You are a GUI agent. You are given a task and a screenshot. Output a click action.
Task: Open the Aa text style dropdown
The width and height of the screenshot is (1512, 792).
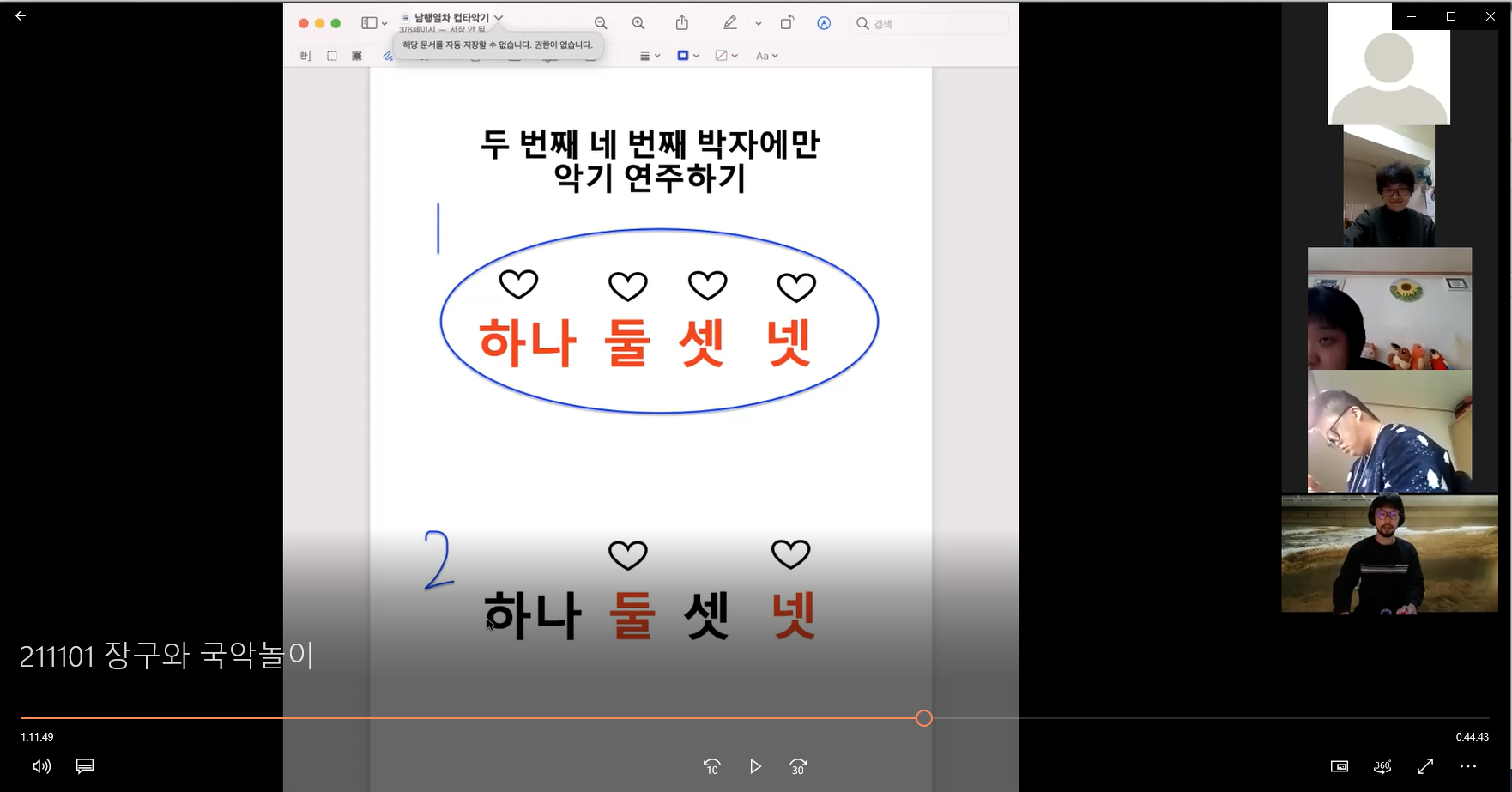(766, 56)
